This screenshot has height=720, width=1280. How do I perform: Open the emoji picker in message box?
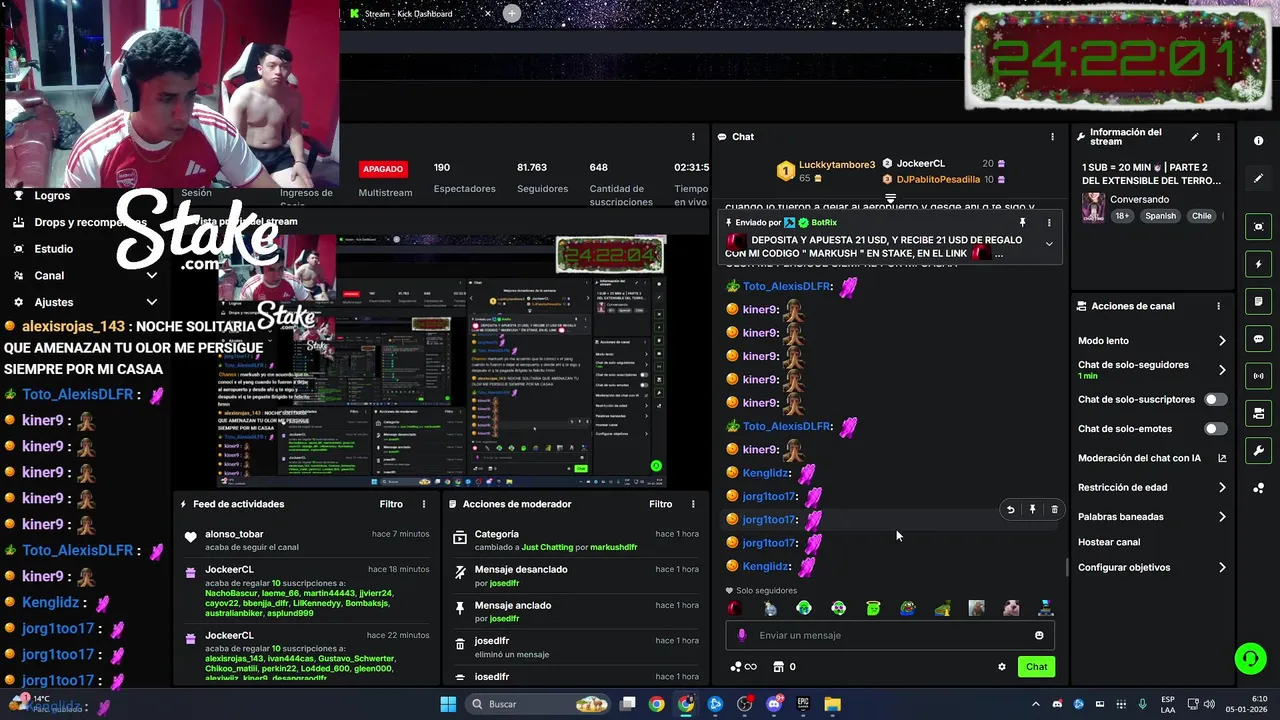[1039, 635]
